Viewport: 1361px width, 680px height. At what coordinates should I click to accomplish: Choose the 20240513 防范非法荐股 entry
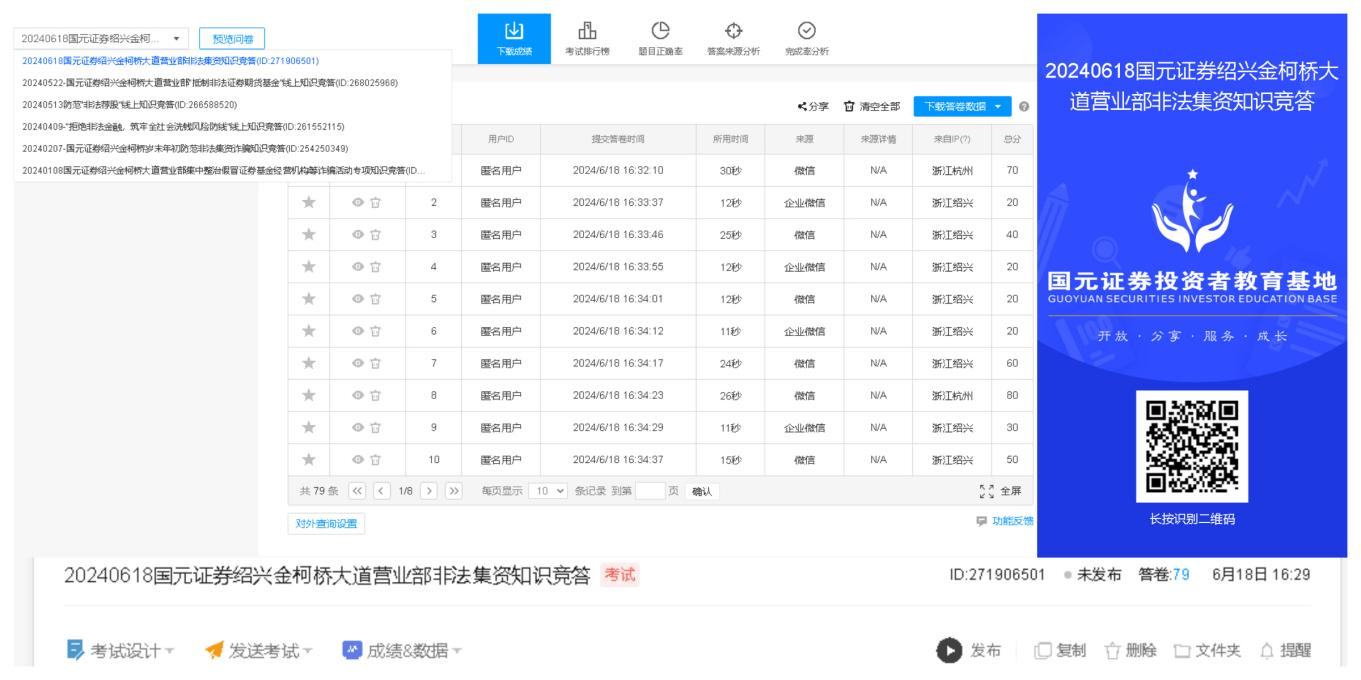click(x=129, y=105)
